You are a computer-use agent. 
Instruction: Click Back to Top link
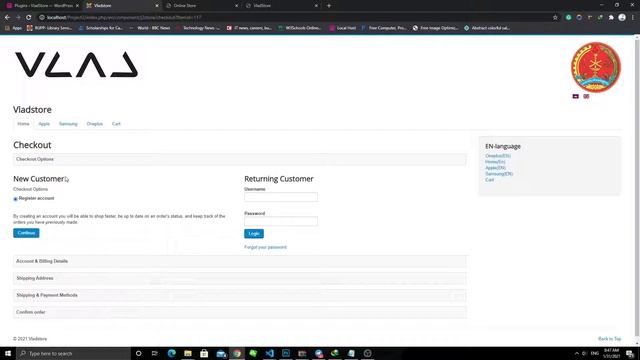[x=609, y=339]
